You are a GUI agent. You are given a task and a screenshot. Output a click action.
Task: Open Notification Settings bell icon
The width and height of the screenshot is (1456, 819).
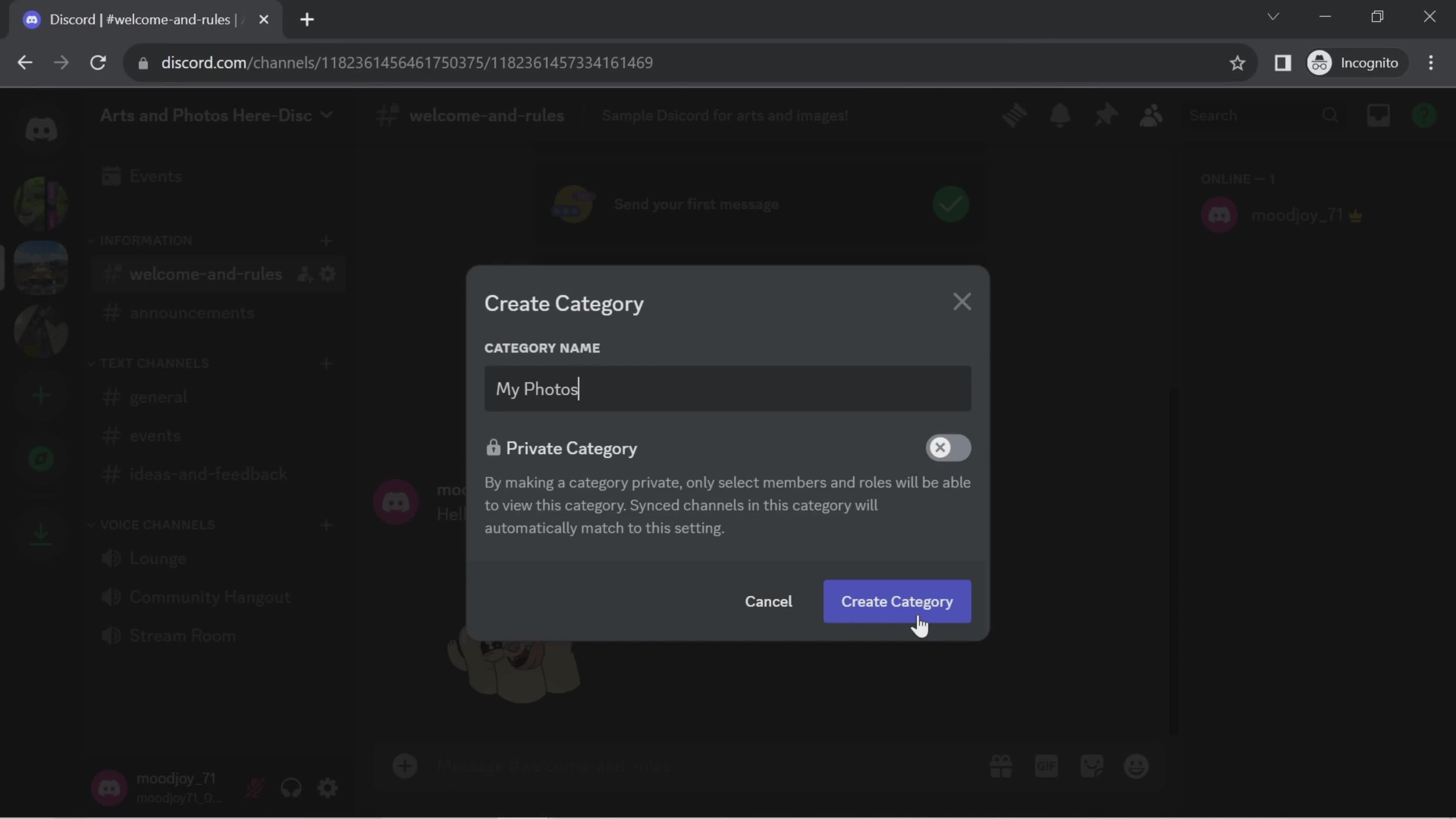pyautogui.click(x=1060, y=115)
